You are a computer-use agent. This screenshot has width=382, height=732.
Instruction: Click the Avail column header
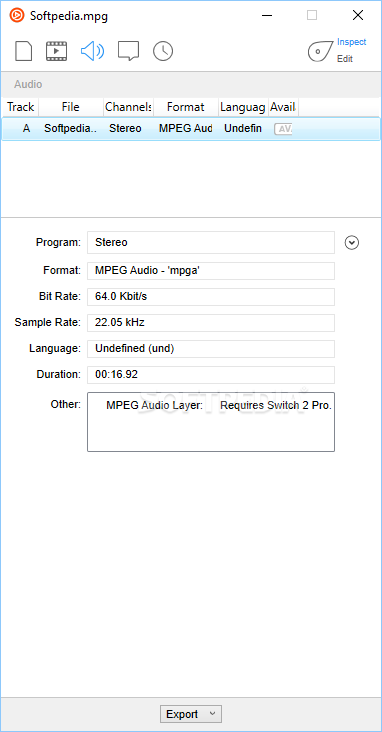coord(283,107)
